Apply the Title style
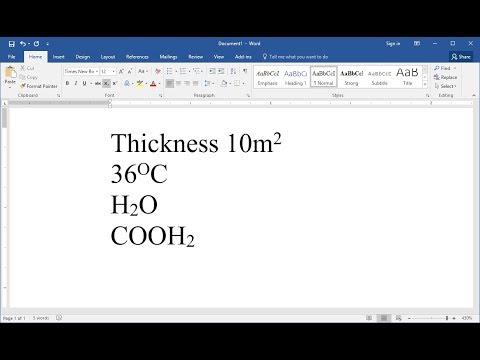 (407, 77)
